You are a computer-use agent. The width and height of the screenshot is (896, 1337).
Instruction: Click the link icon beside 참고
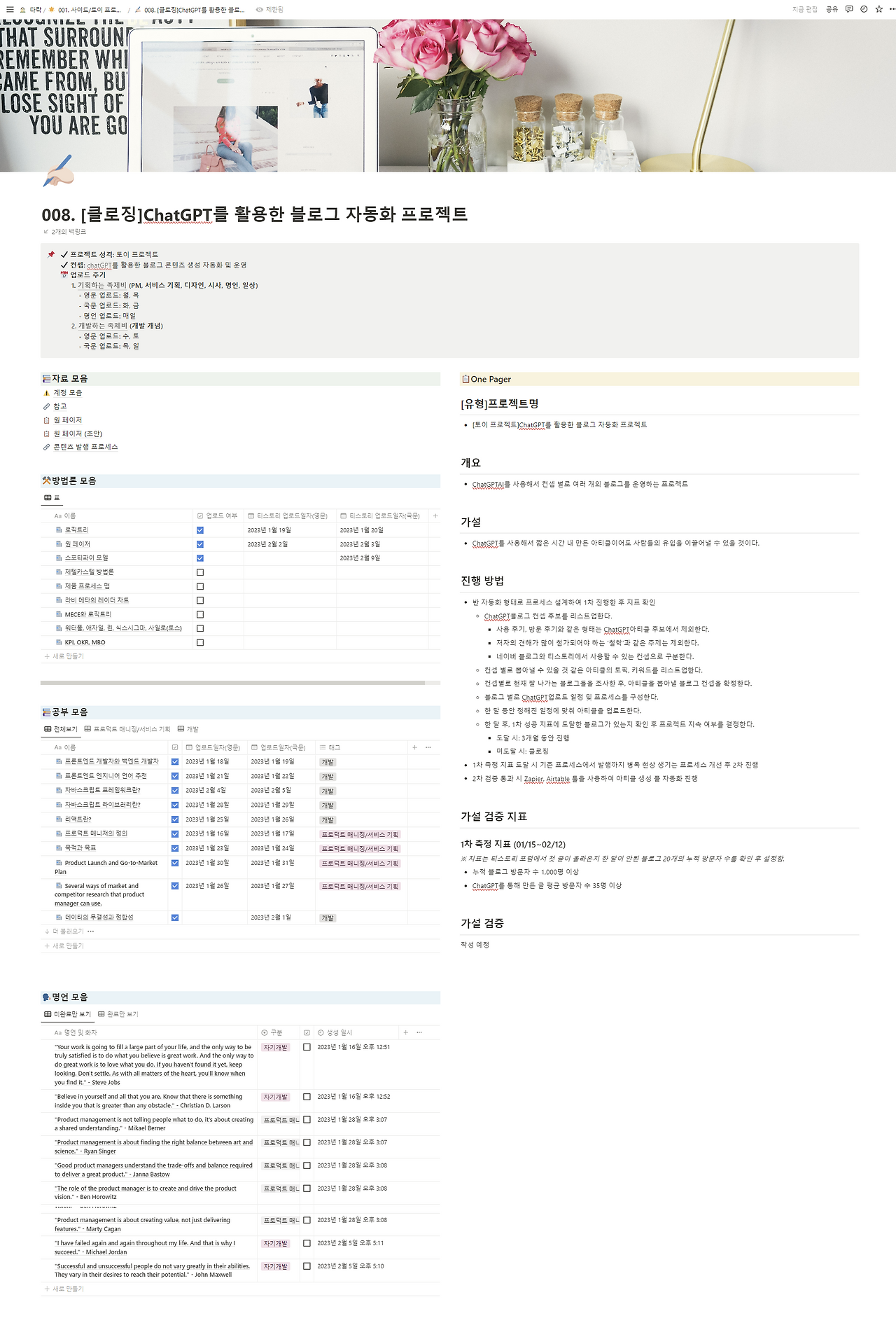(47, 407)
